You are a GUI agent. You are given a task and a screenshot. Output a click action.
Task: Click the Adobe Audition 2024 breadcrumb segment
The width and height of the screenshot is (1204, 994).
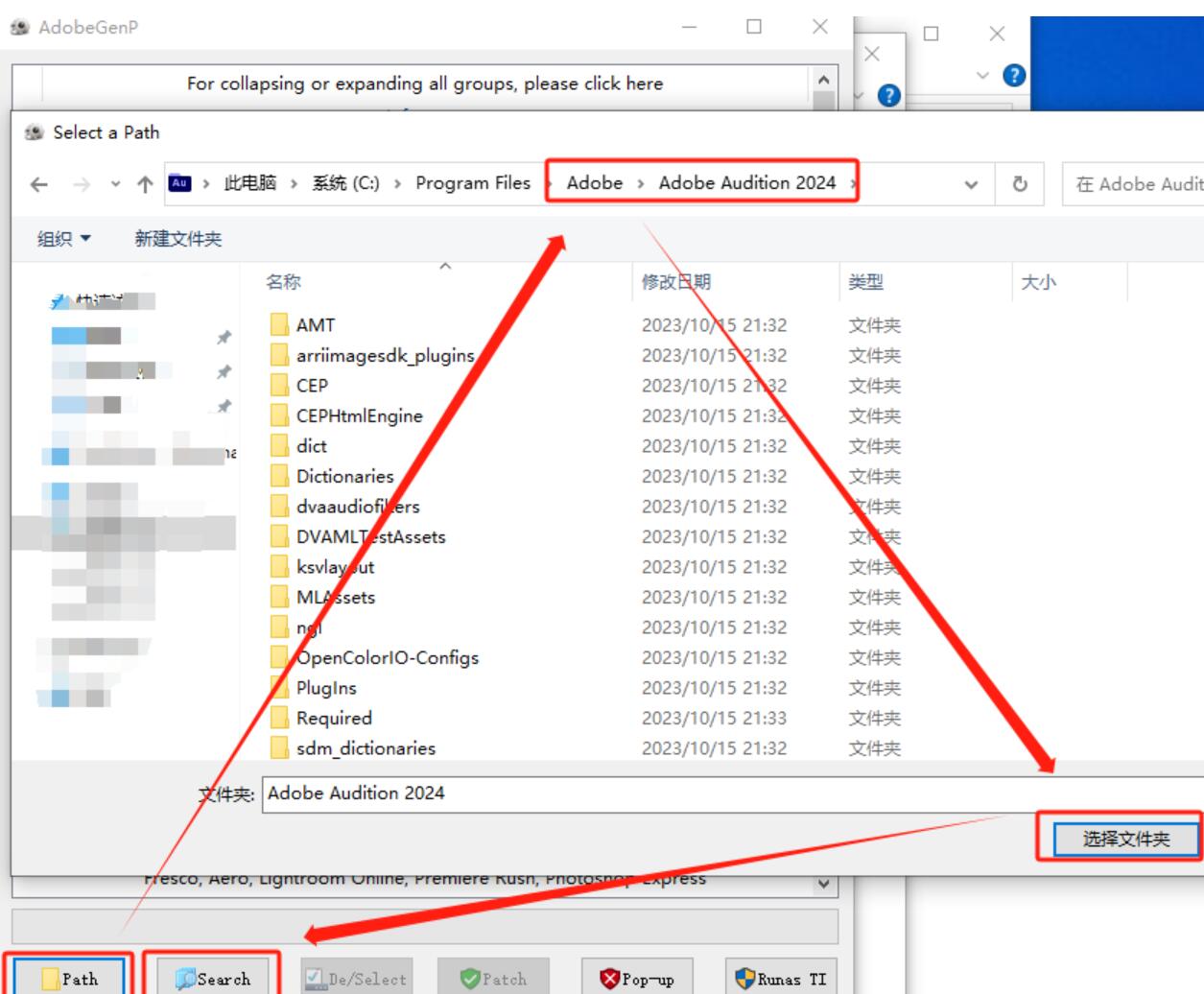pos(747,183)
